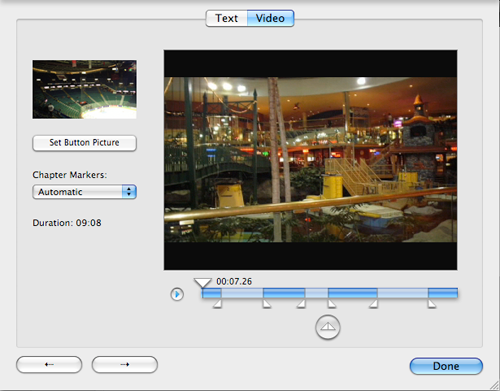Go to next item with right arrow button

coord(125,364)
